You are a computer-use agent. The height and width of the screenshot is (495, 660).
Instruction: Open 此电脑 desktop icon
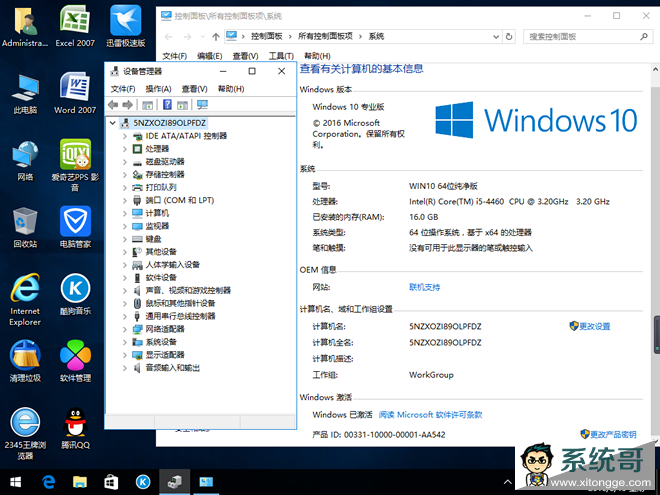25,93
